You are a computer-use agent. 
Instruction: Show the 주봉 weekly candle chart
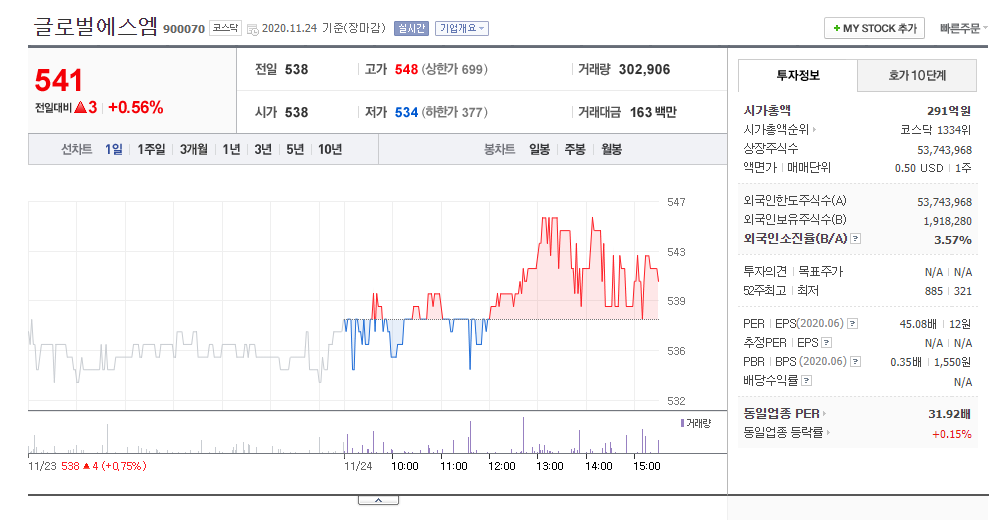(x=575, y=149)
